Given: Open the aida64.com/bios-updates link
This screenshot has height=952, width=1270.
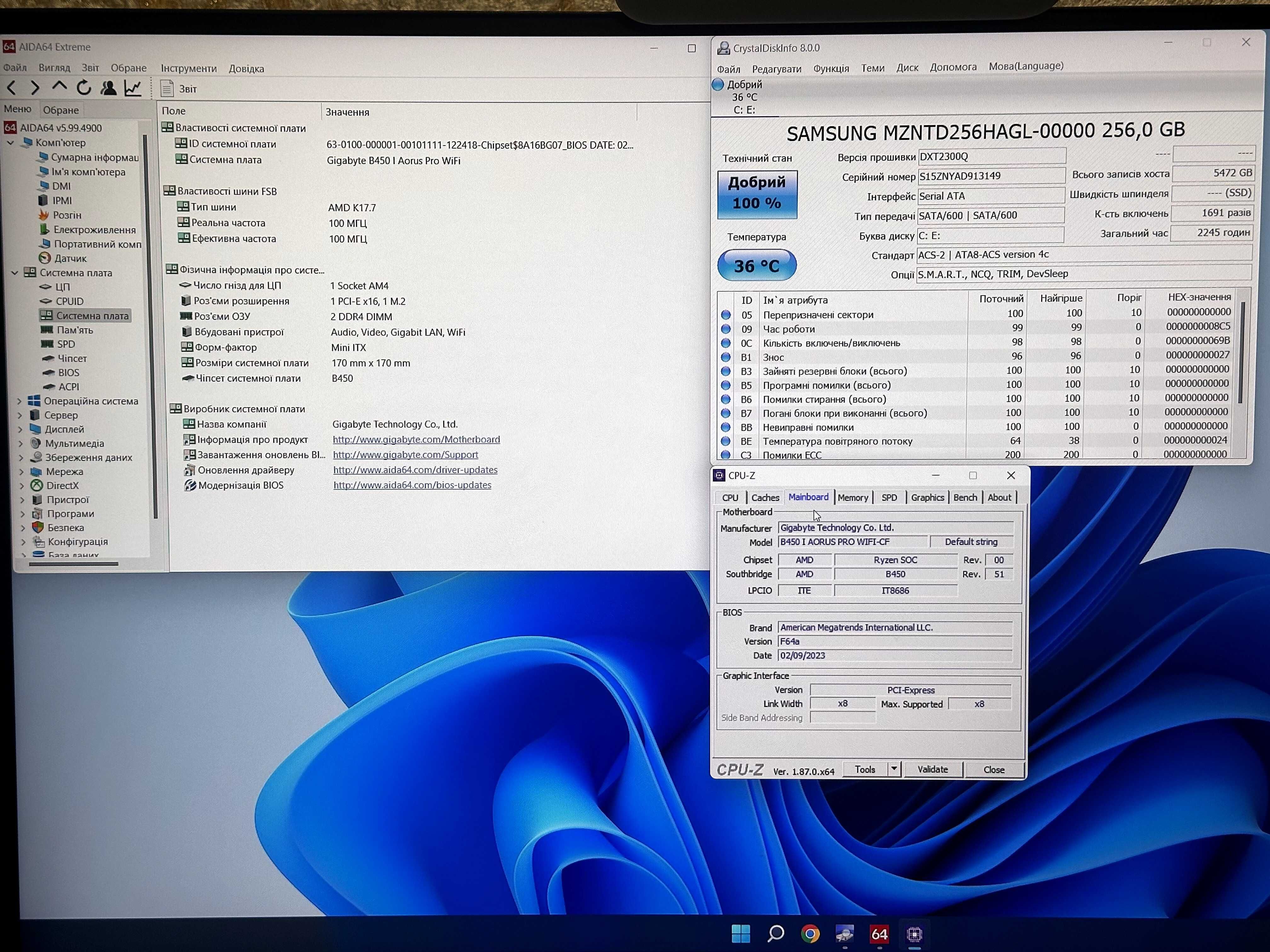Looking at the screenshot, I should pyautogui.click(x=412, y=485).
